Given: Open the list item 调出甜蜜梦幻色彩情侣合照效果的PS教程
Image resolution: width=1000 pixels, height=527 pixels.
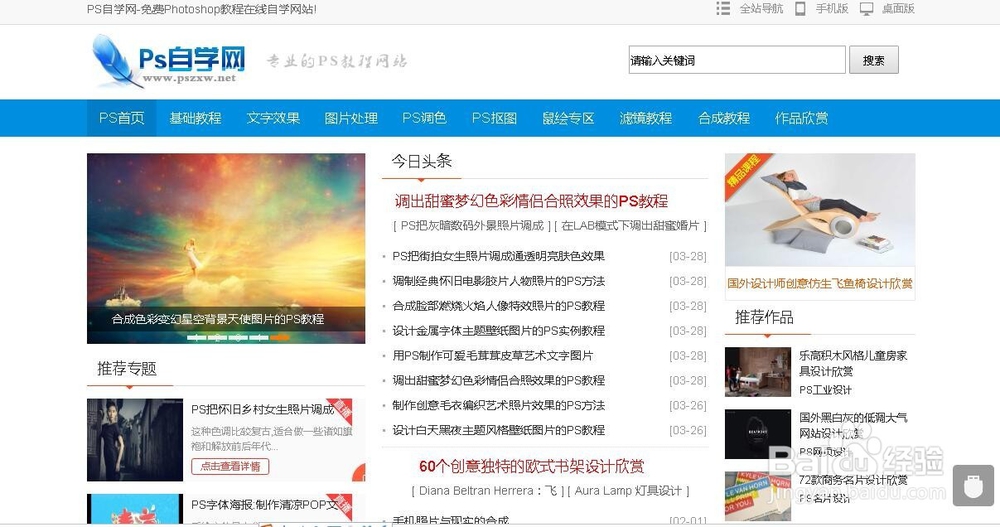Looking at the screenshot, I should tap(498, 380).
